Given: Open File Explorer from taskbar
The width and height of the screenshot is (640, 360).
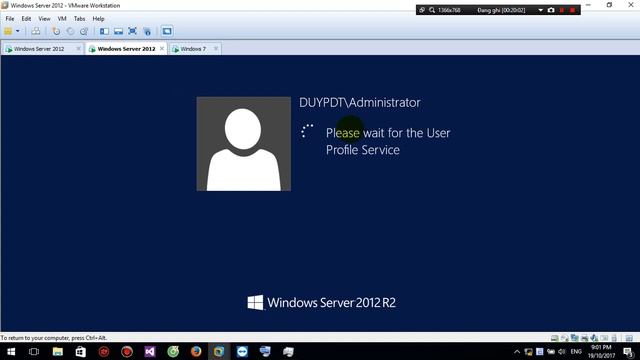Looking at the screenshot, I should click(x=58, y=351).
